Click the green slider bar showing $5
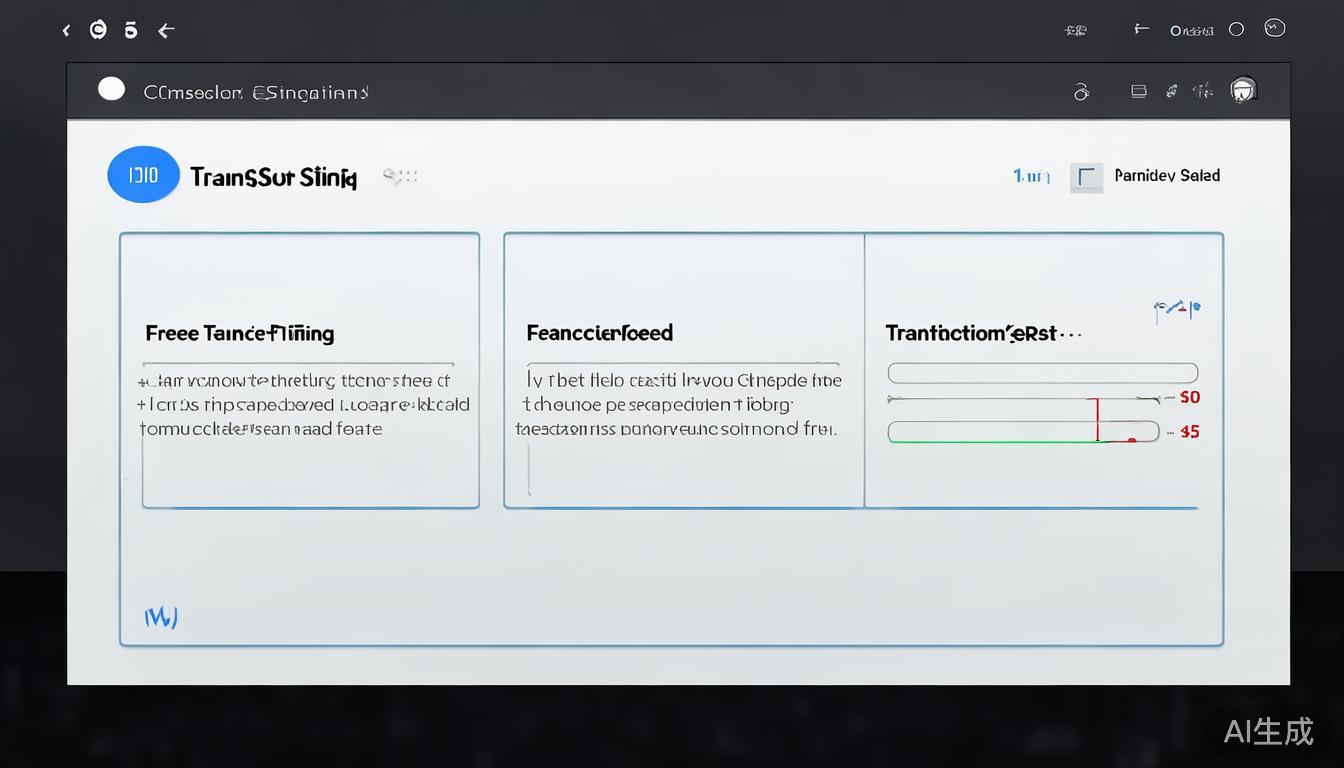Viewport: 1344px width, 768px height. [x=1022, y=432]
